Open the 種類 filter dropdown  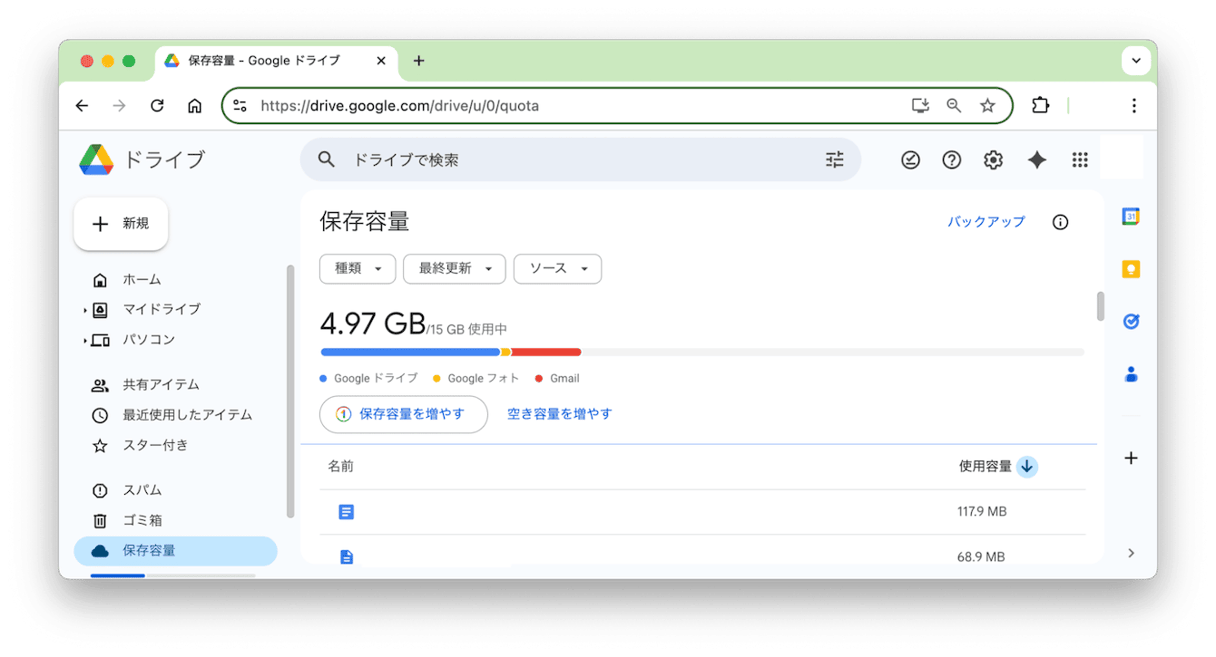[357, 269]
